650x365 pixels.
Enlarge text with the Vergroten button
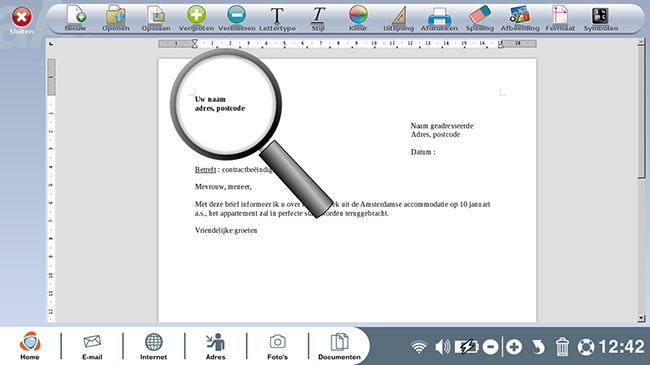pos(196,19)
